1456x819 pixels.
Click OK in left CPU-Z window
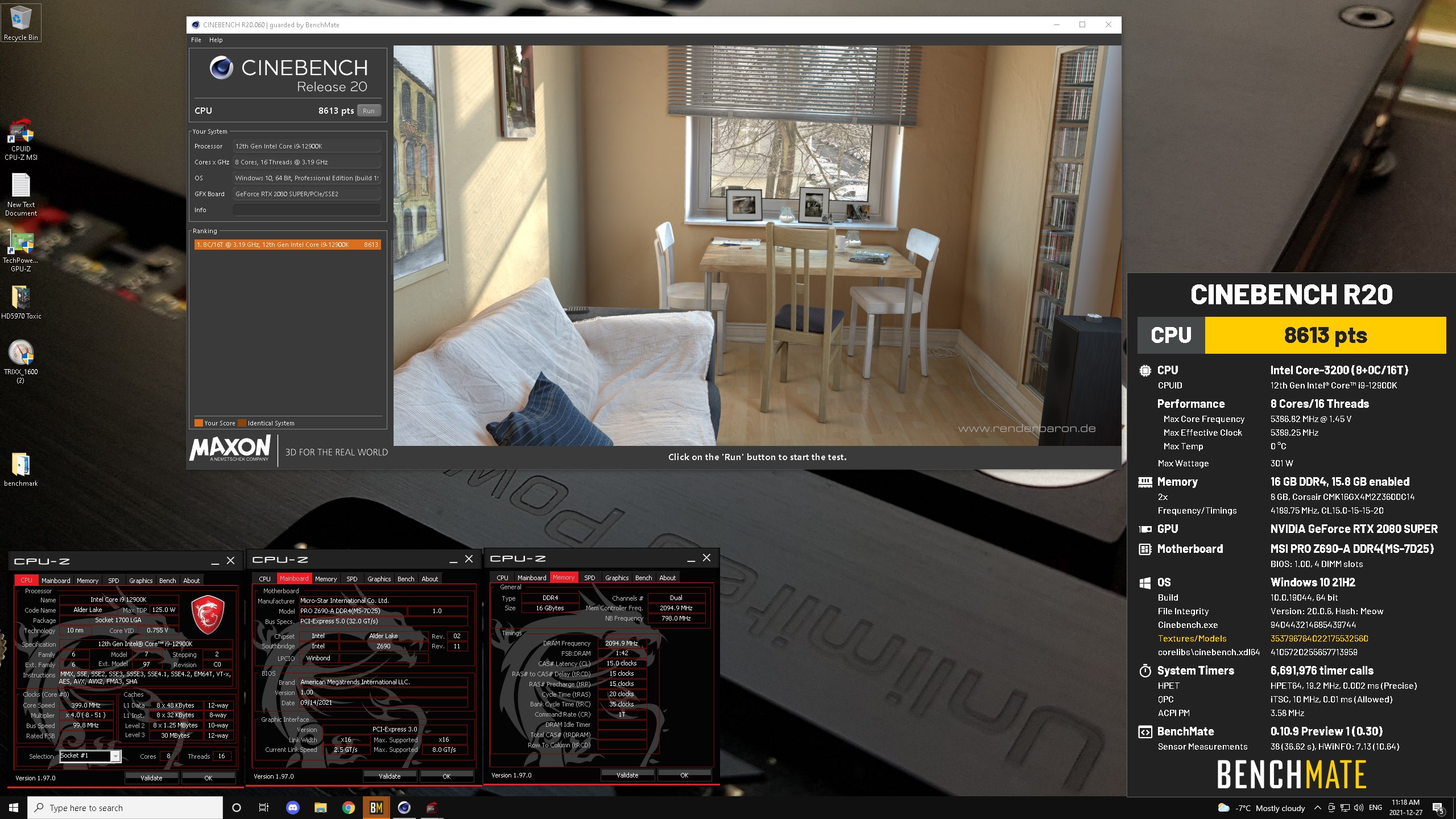pyautogui.click(x=208, y=778)
